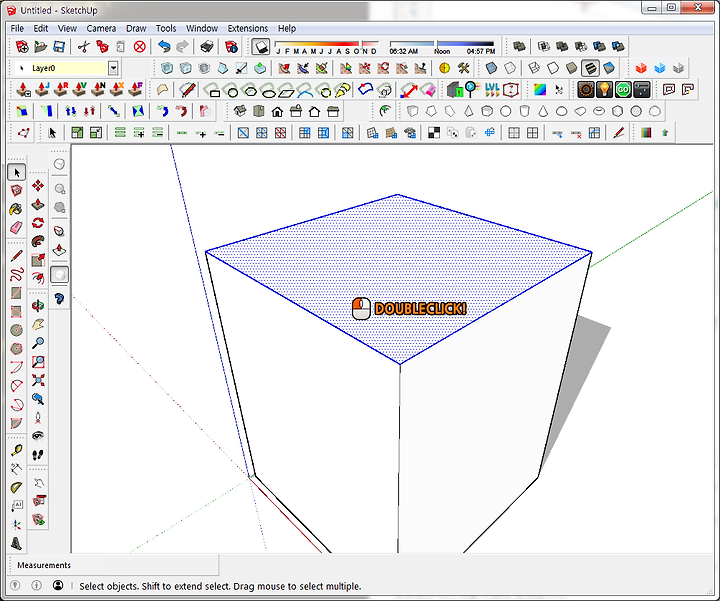Screen dimensions: 720x601
Task: Click the Open folder icon
Action: [41, 46]
